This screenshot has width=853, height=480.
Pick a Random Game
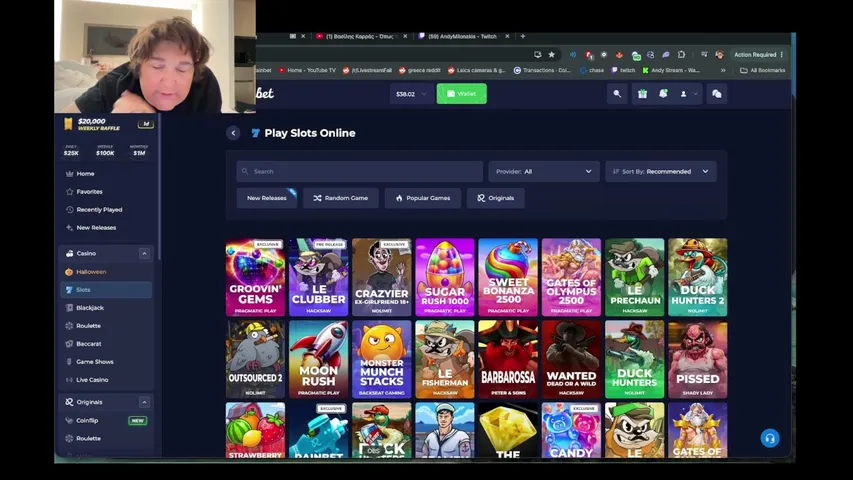click(341, 198)
